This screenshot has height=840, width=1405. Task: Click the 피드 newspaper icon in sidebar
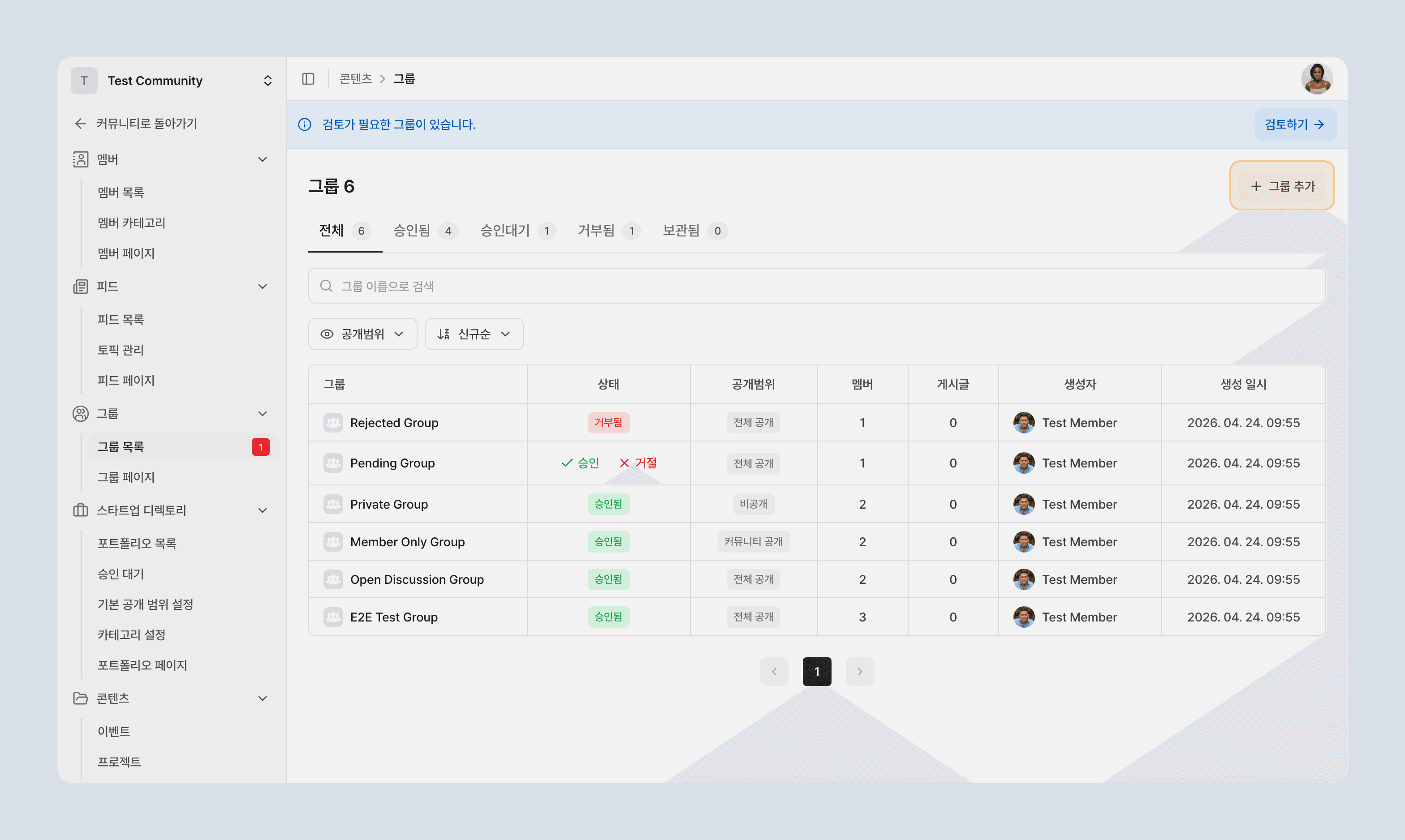80,287
